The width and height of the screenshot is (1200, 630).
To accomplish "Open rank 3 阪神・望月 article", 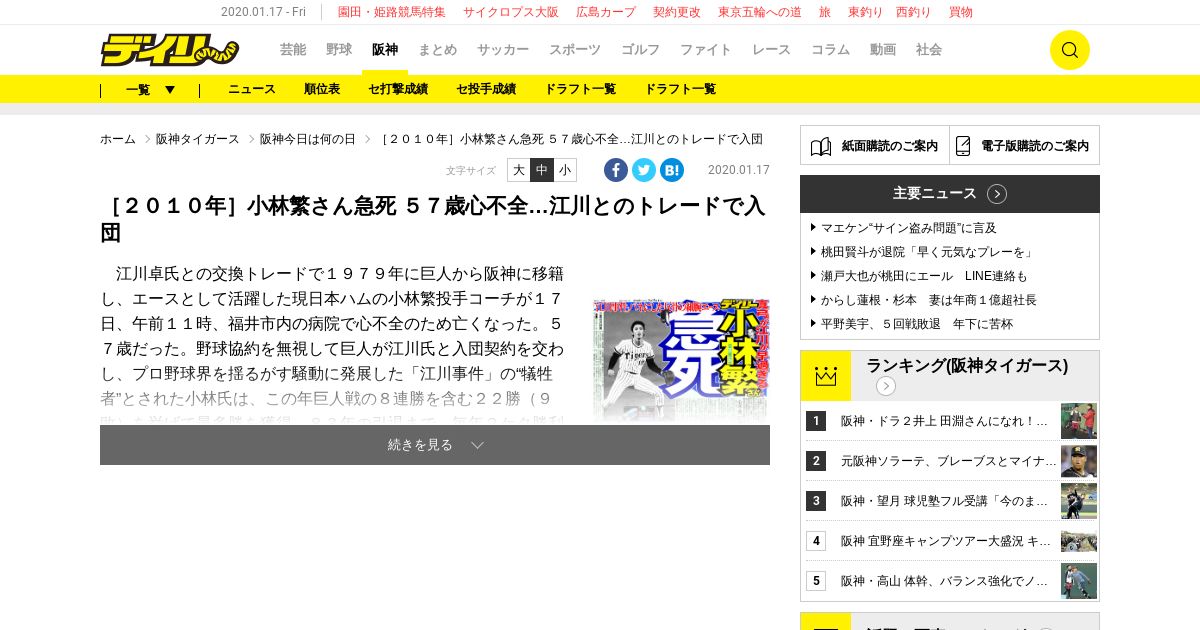I will [x=944, y=501].
